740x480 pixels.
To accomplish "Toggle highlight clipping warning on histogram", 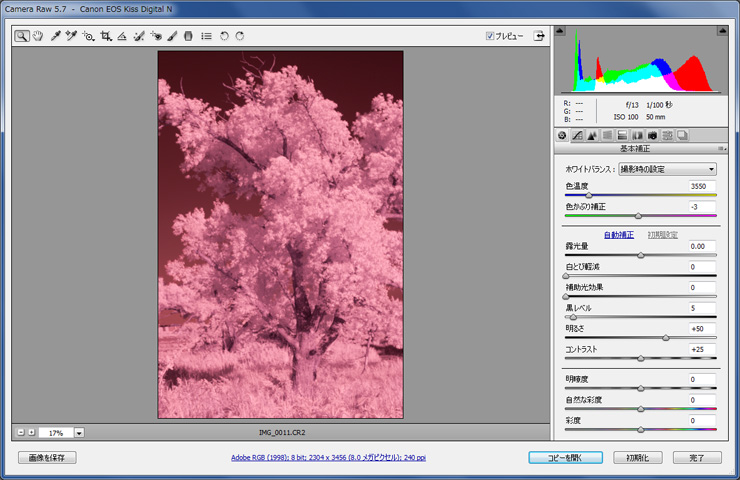I will [722, 32].
